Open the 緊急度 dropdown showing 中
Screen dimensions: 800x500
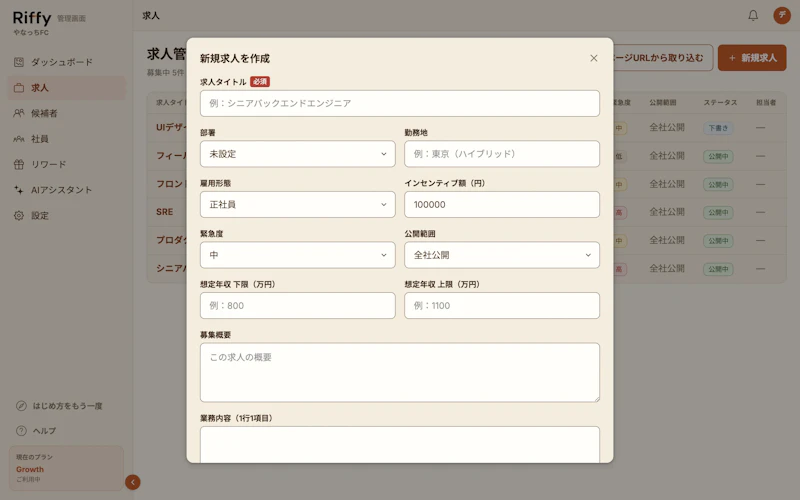[297, 255]
